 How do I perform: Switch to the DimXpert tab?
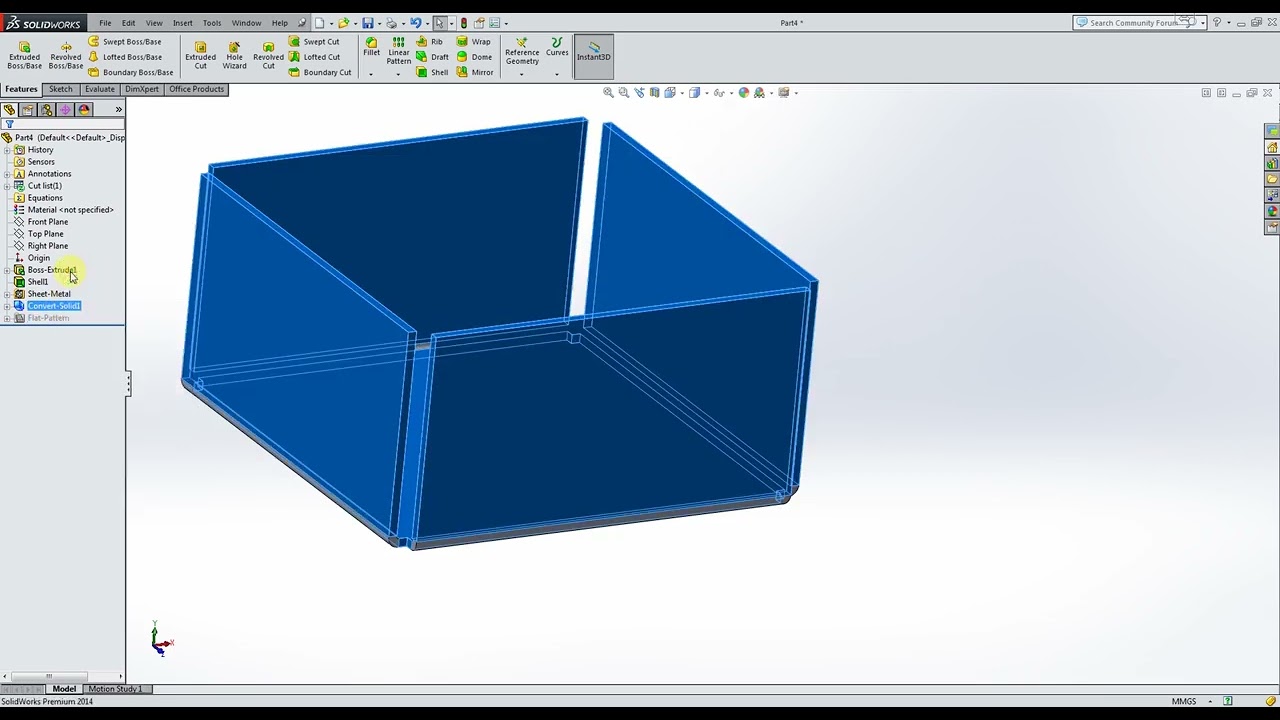(x=142, y=89)
